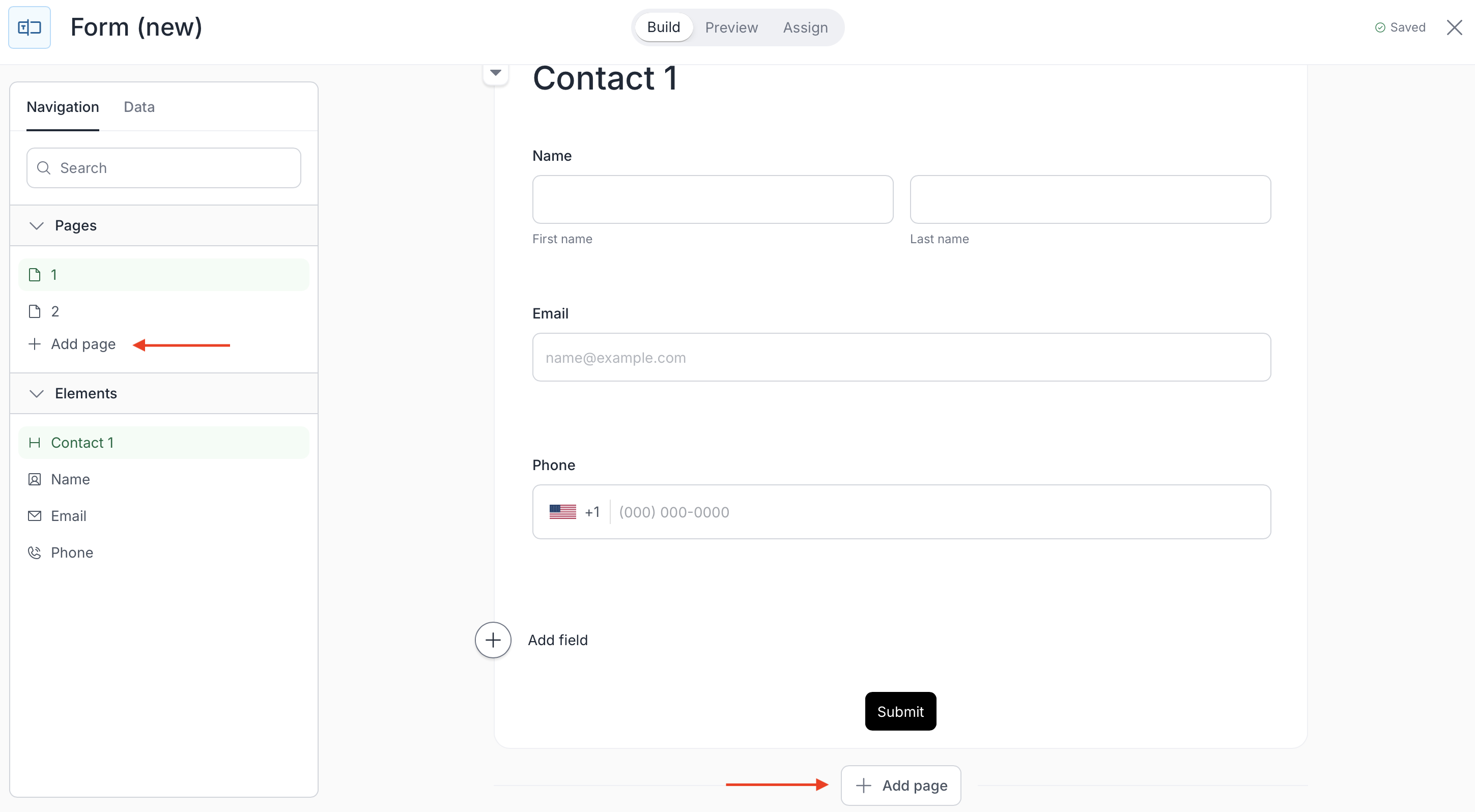Image resolution: width=1475 pixels, height=812 pixels.
Task: Click the Phone handset icon in Elements
Action: point(35,552)
